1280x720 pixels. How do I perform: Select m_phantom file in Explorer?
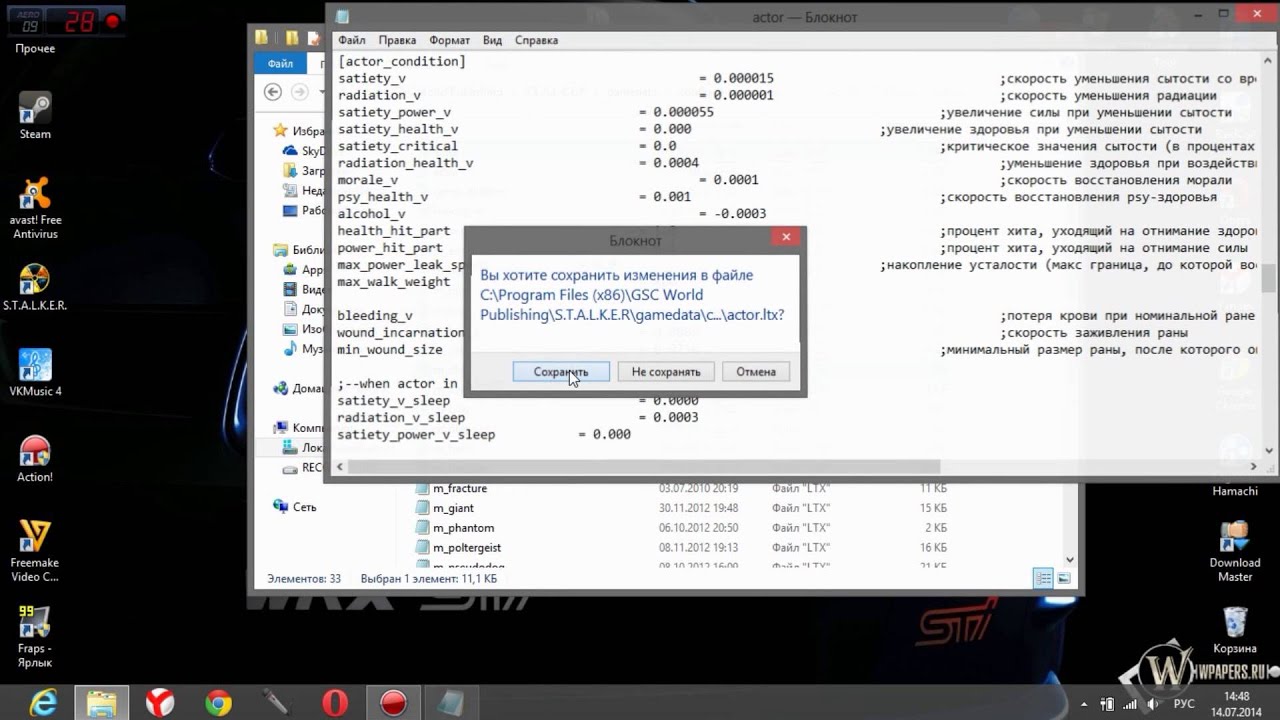click(463, 528)
